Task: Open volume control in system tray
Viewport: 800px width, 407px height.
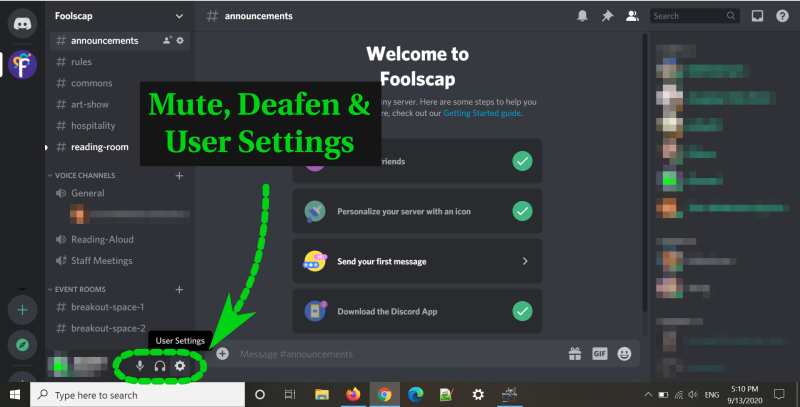Action: (x=693, y=394)
